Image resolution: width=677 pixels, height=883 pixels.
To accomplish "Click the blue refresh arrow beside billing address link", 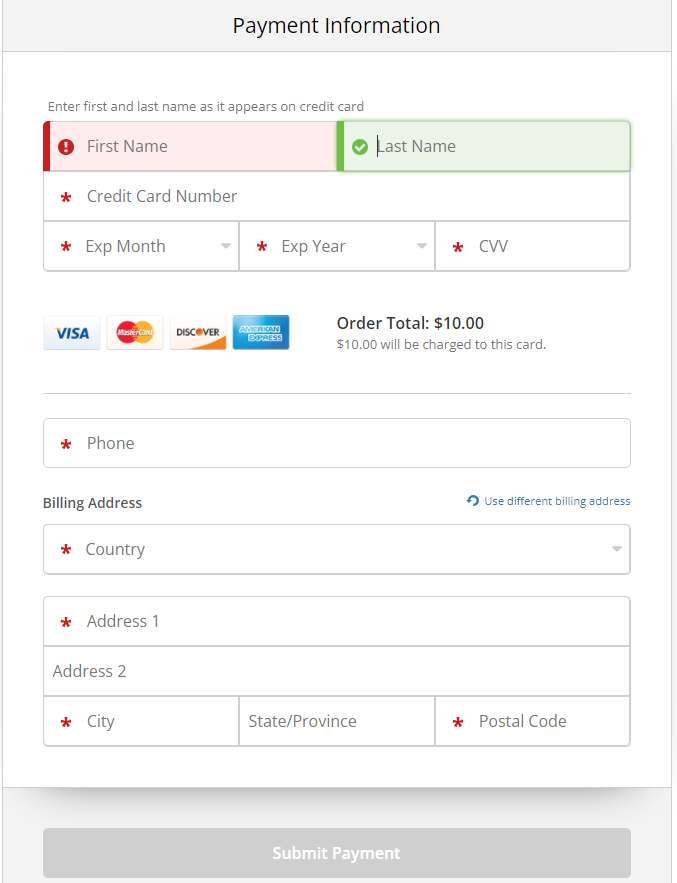I will coord(473,501).
